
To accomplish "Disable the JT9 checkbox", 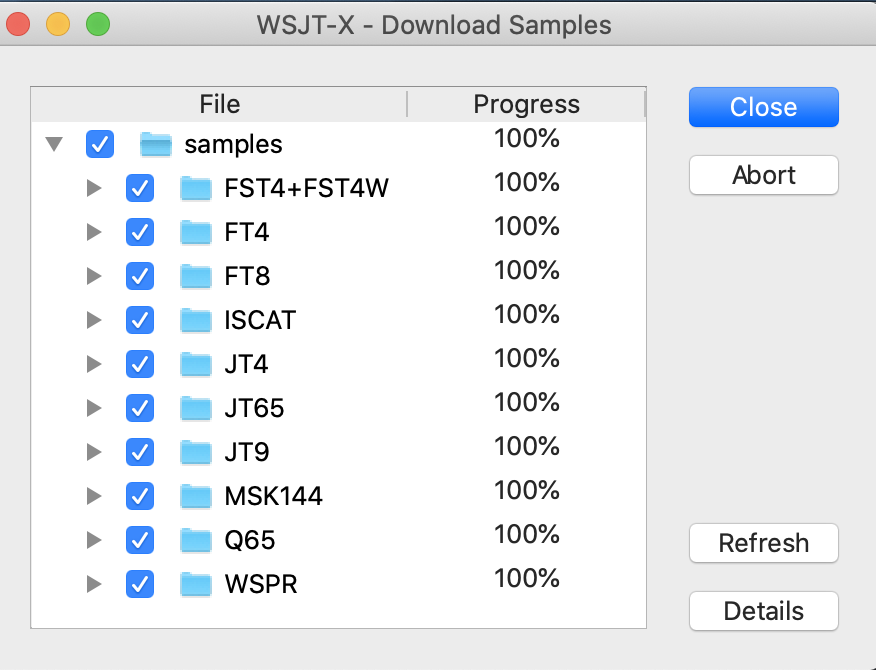I will point(140,453).
